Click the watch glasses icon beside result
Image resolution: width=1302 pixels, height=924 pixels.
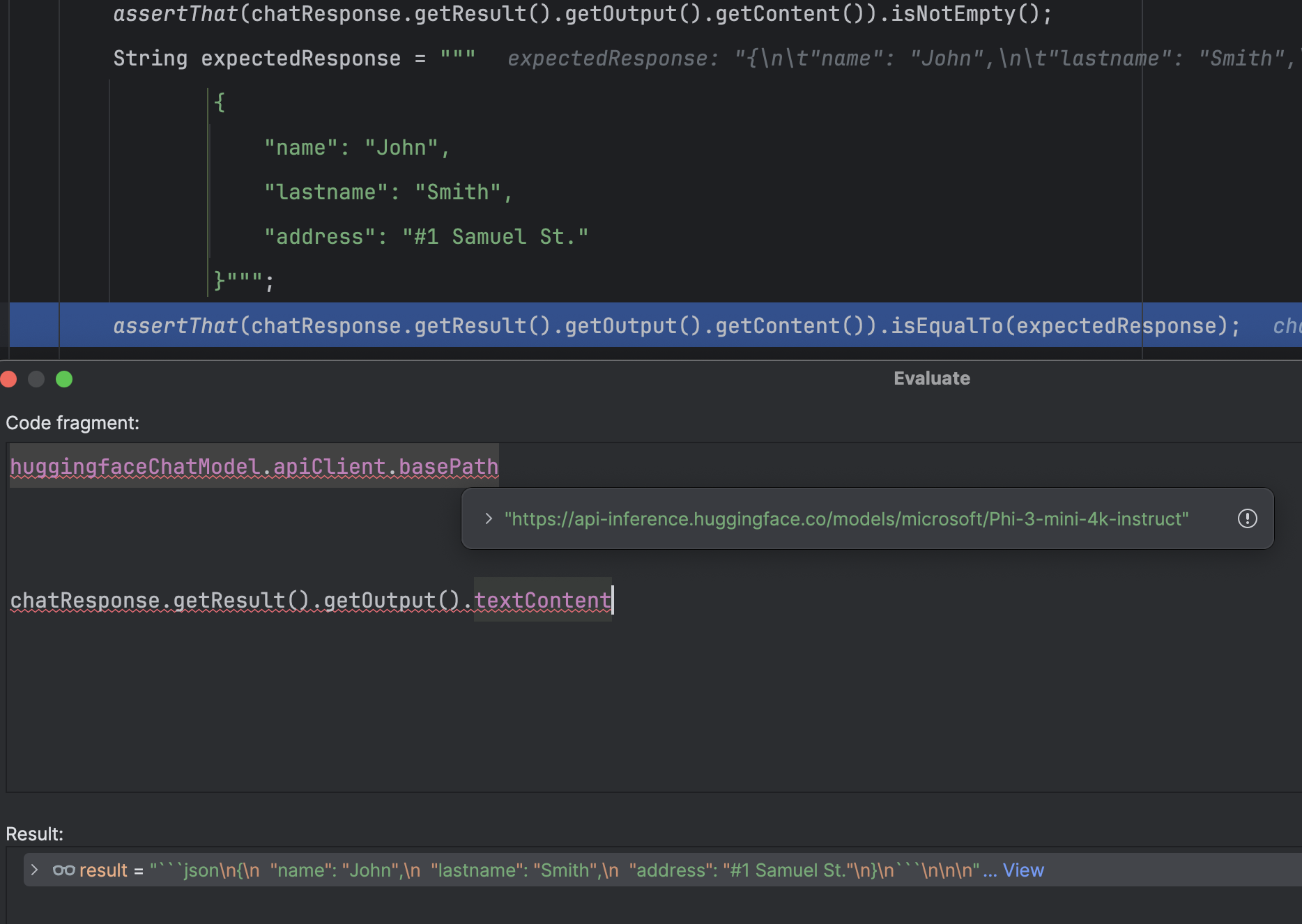pyautogui.click(x=63, y=870)
